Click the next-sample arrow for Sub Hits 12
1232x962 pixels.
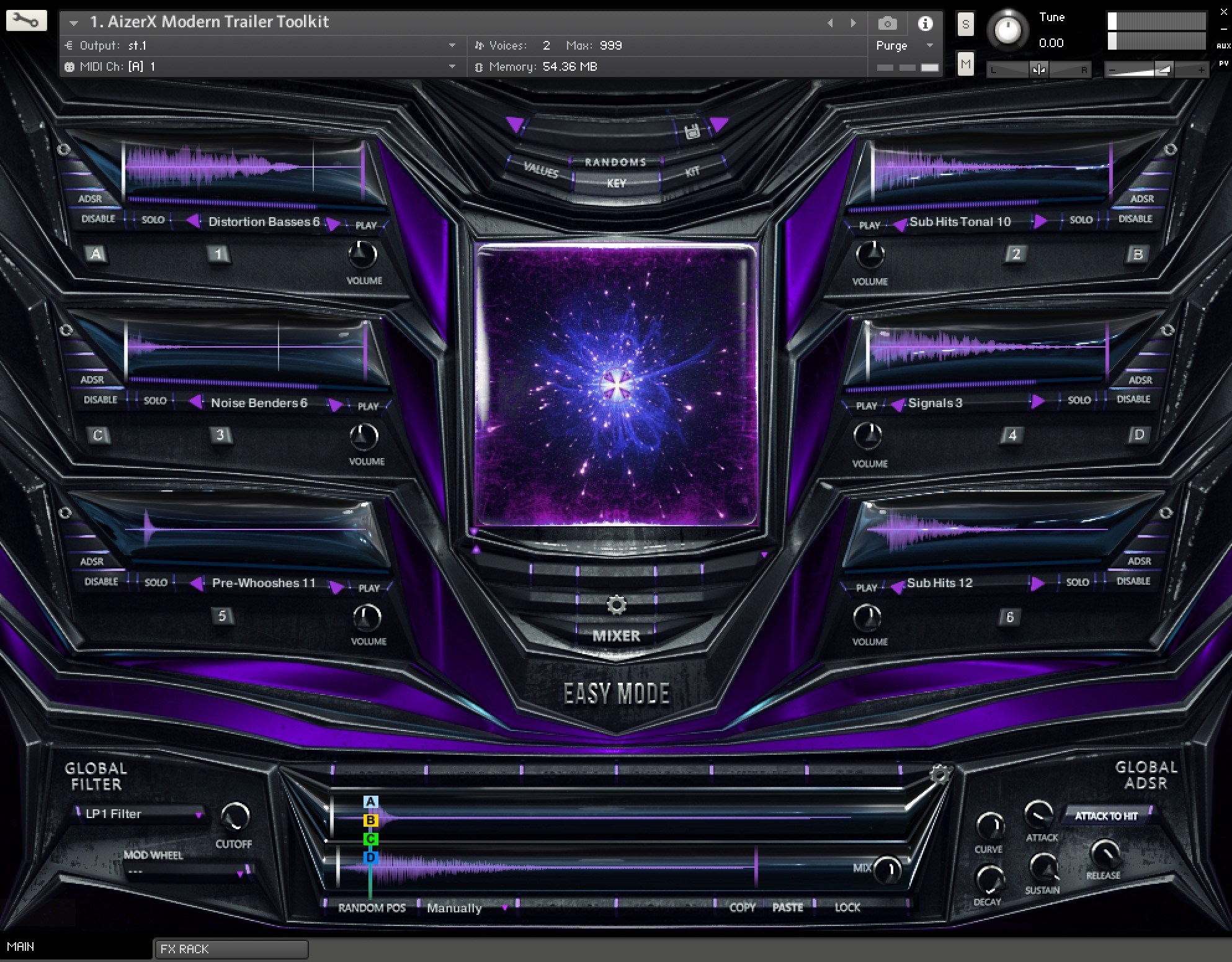tap(1038, 583)
